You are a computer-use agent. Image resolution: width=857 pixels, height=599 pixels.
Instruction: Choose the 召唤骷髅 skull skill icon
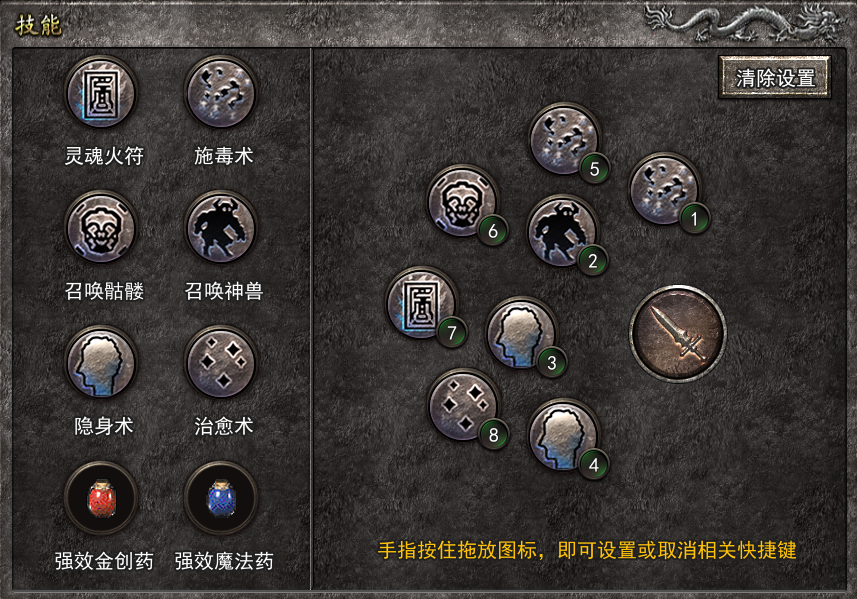click(101, 228)
